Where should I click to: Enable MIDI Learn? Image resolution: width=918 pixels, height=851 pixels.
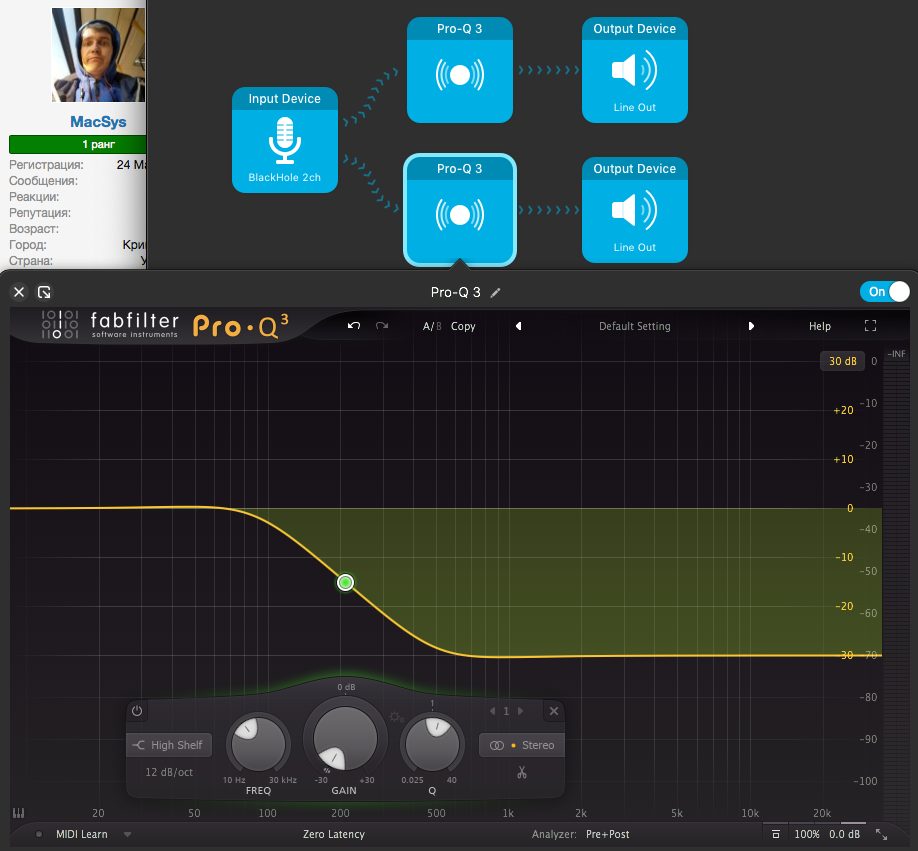(82, 834)
